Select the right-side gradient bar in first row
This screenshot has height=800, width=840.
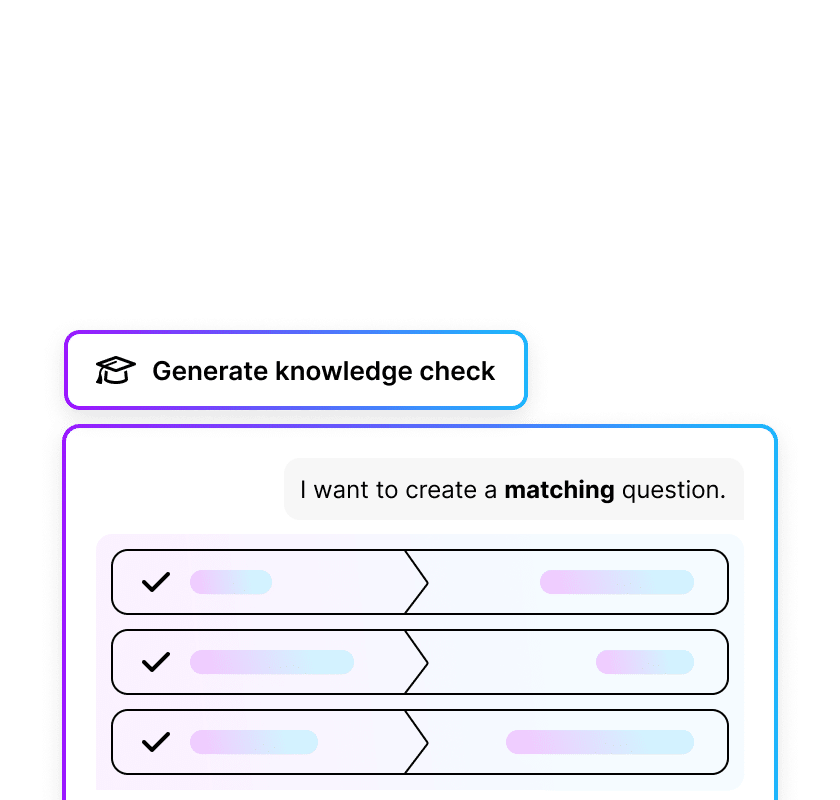tap(617, 582)
